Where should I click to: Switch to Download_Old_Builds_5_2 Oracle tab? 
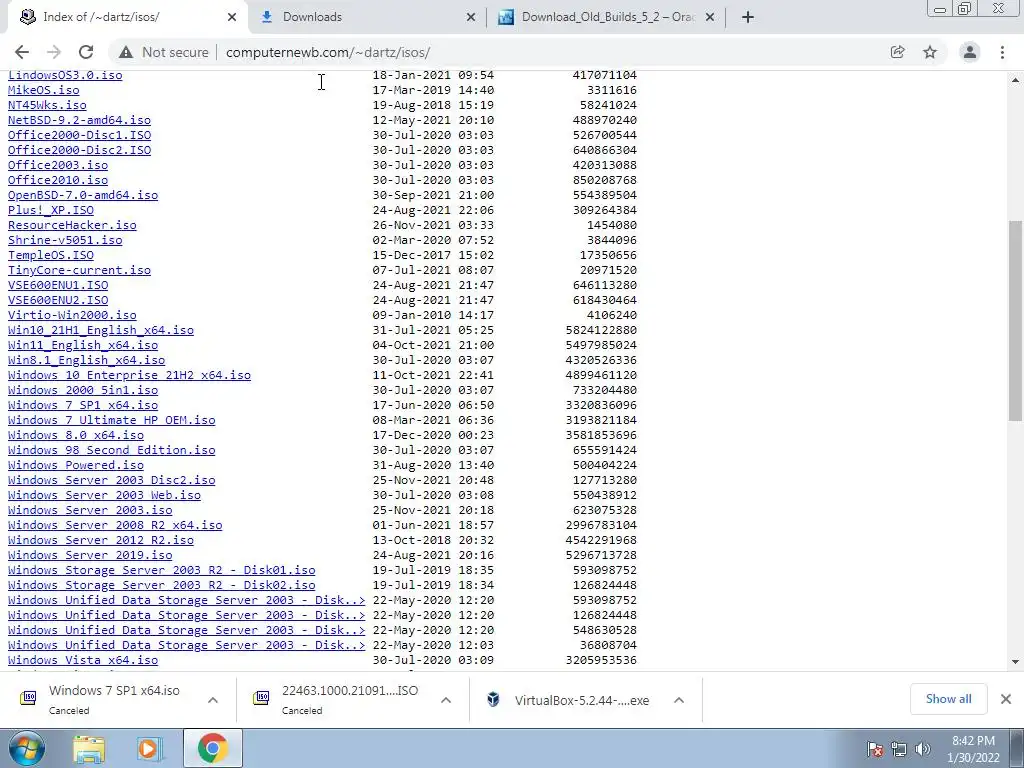point(606,17)
